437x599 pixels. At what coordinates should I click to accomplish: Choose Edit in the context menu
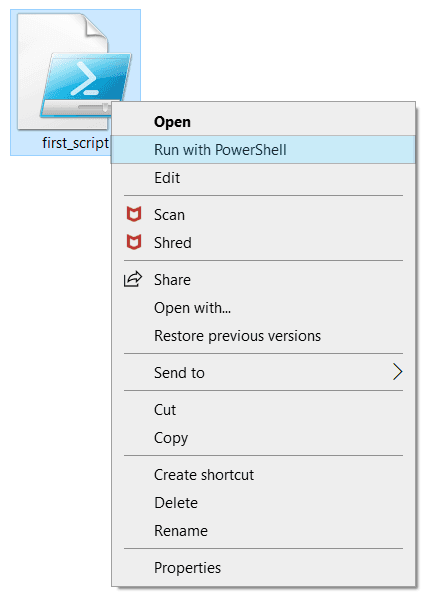263,178
